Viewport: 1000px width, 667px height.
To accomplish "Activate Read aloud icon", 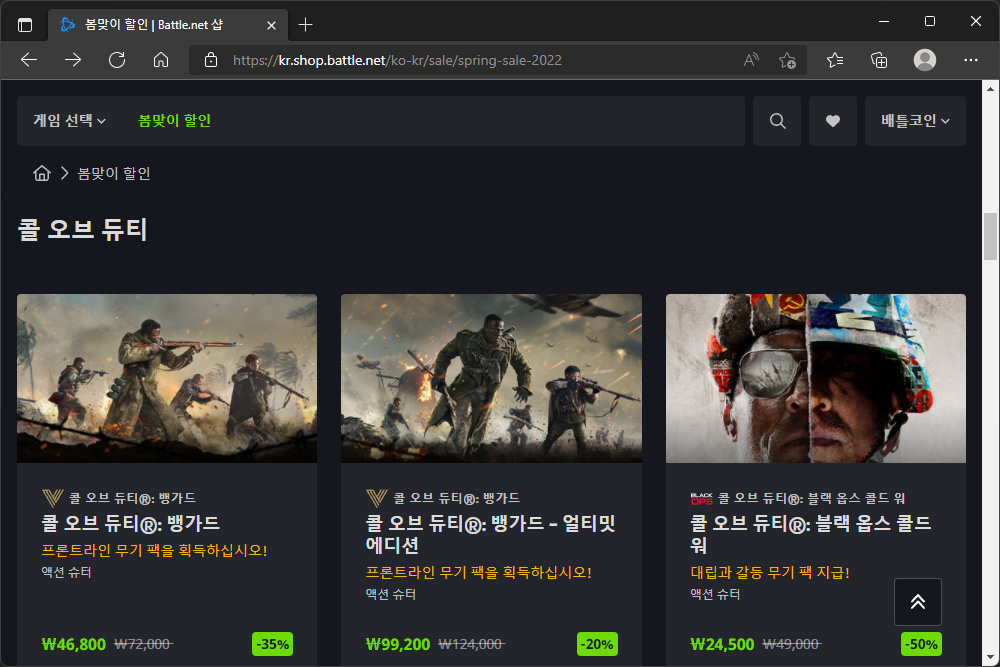I will [x=751, y=60].
